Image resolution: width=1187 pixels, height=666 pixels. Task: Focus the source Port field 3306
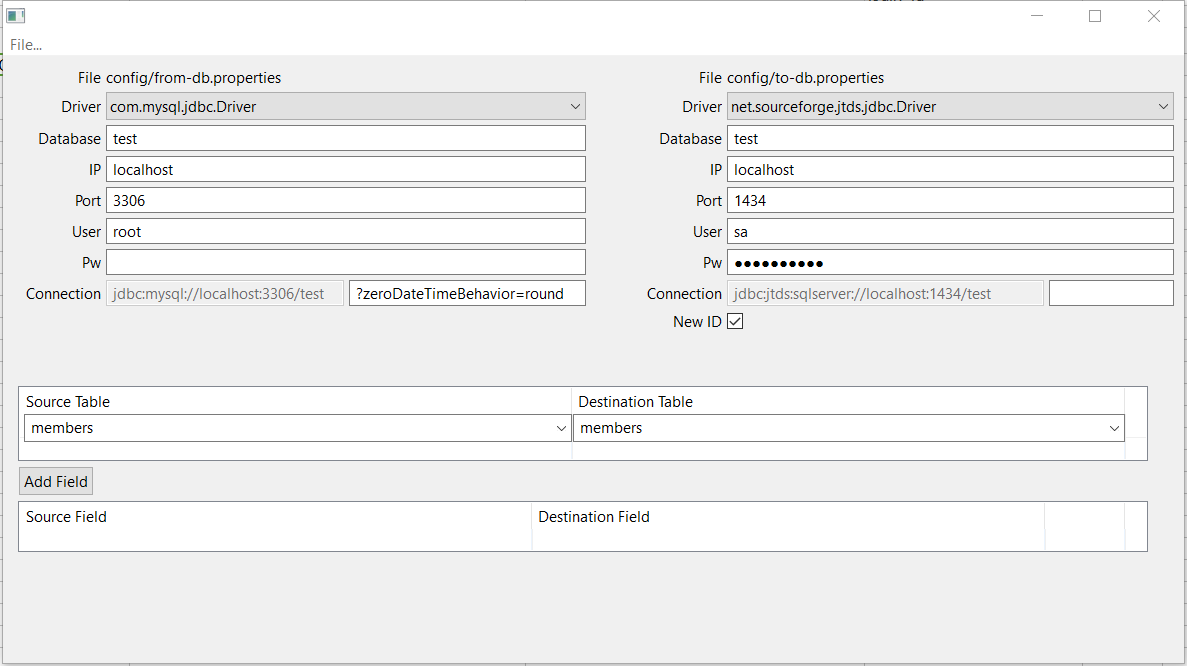coord(345,200)
